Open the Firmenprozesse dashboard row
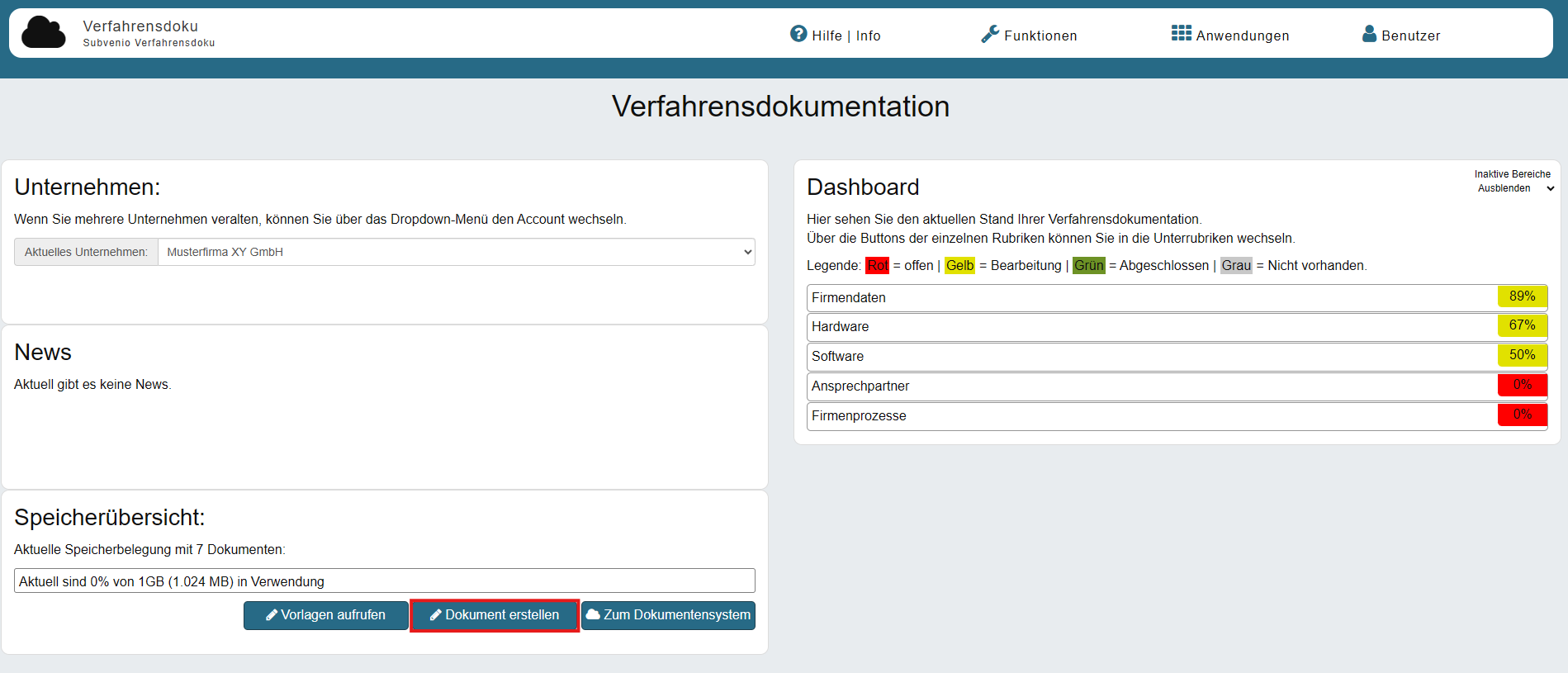Image resolution: width=1568 pixels, height=673 pixels. (x=1177, y=417)
